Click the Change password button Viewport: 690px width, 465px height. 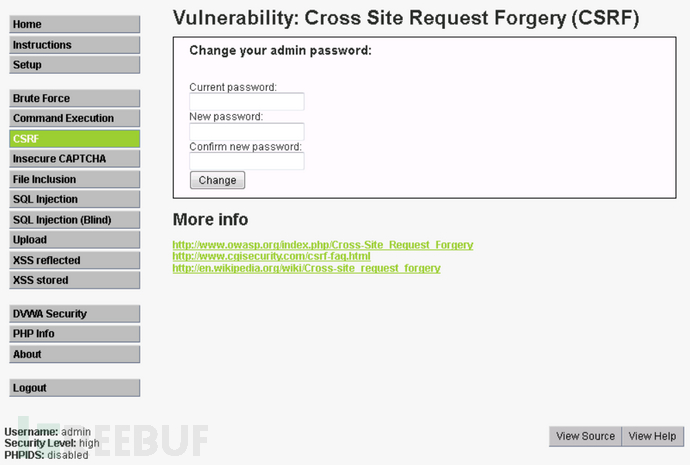coord(217,180)
